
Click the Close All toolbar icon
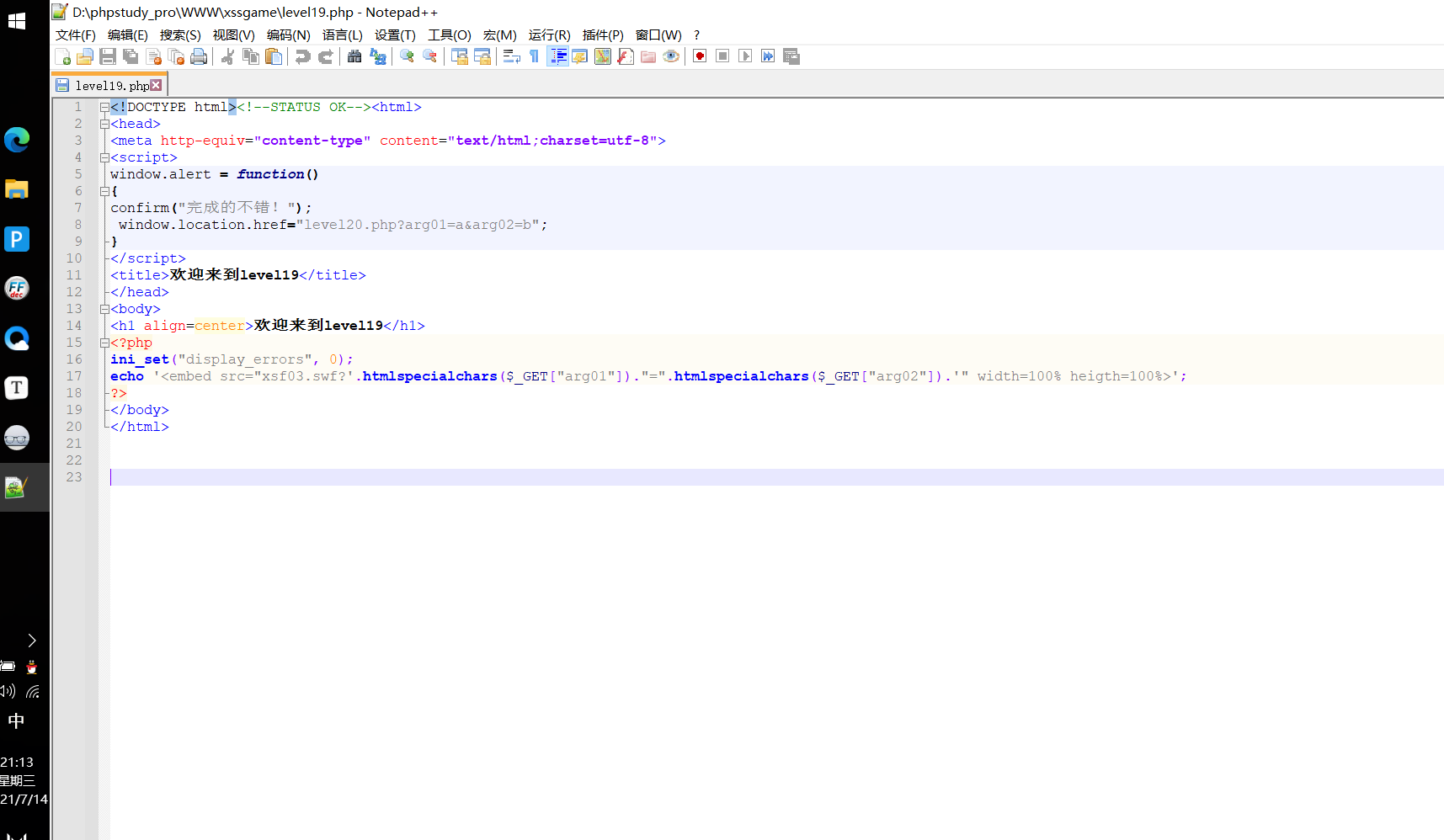tap(176, 56)
